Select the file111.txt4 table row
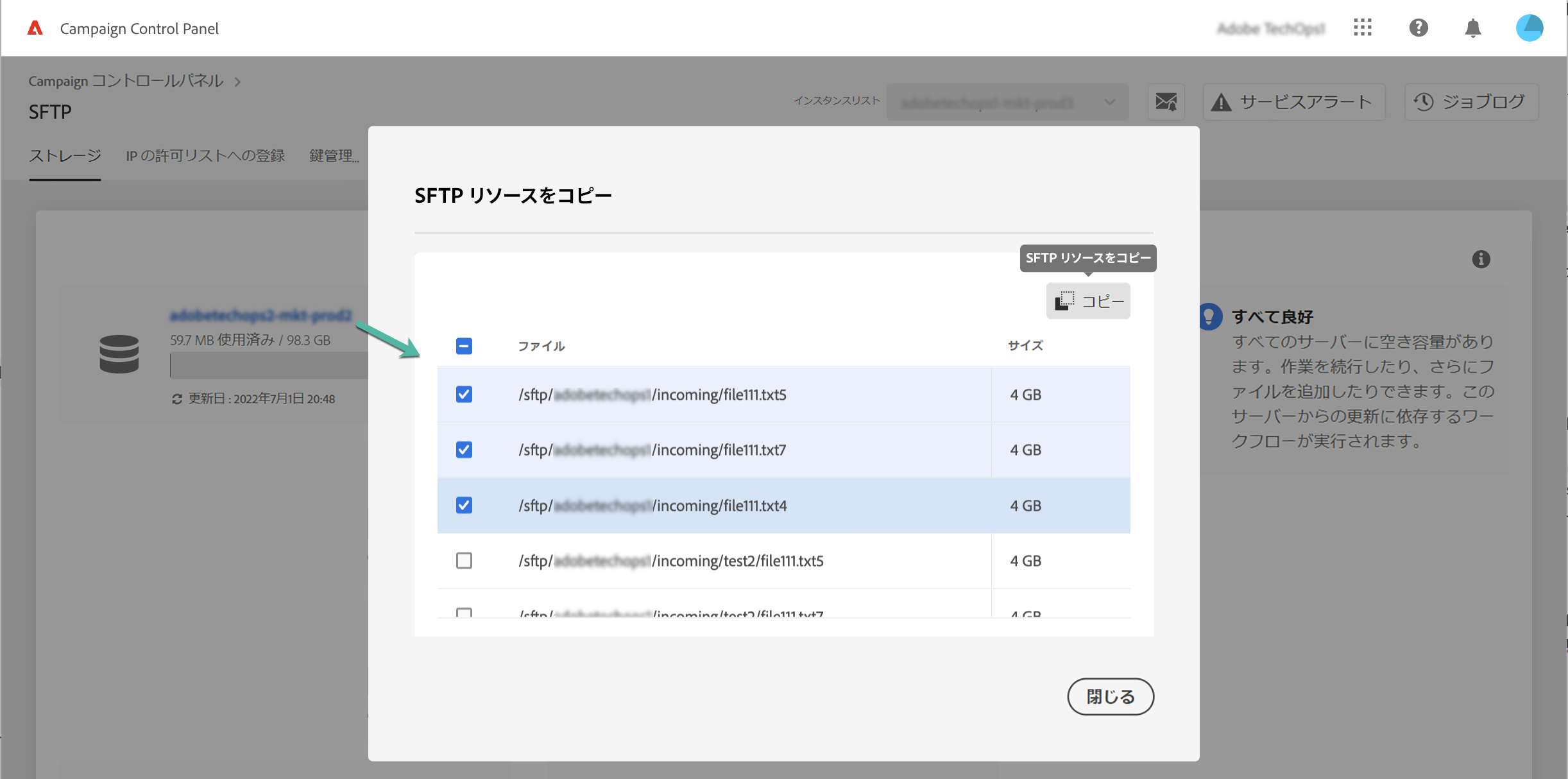 coord(719,506)
